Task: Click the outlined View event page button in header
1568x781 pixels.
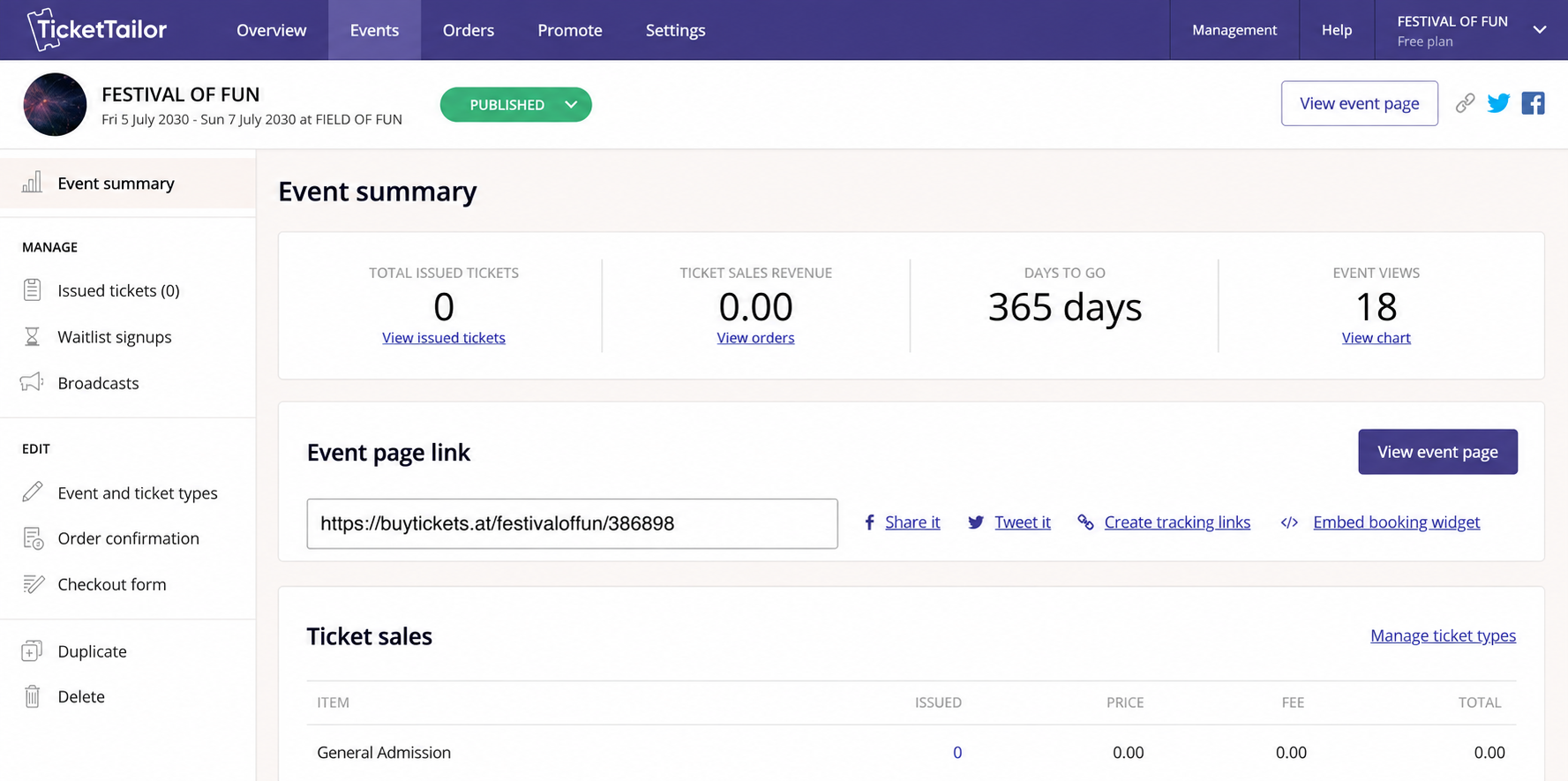Action: coord(1359,103)
